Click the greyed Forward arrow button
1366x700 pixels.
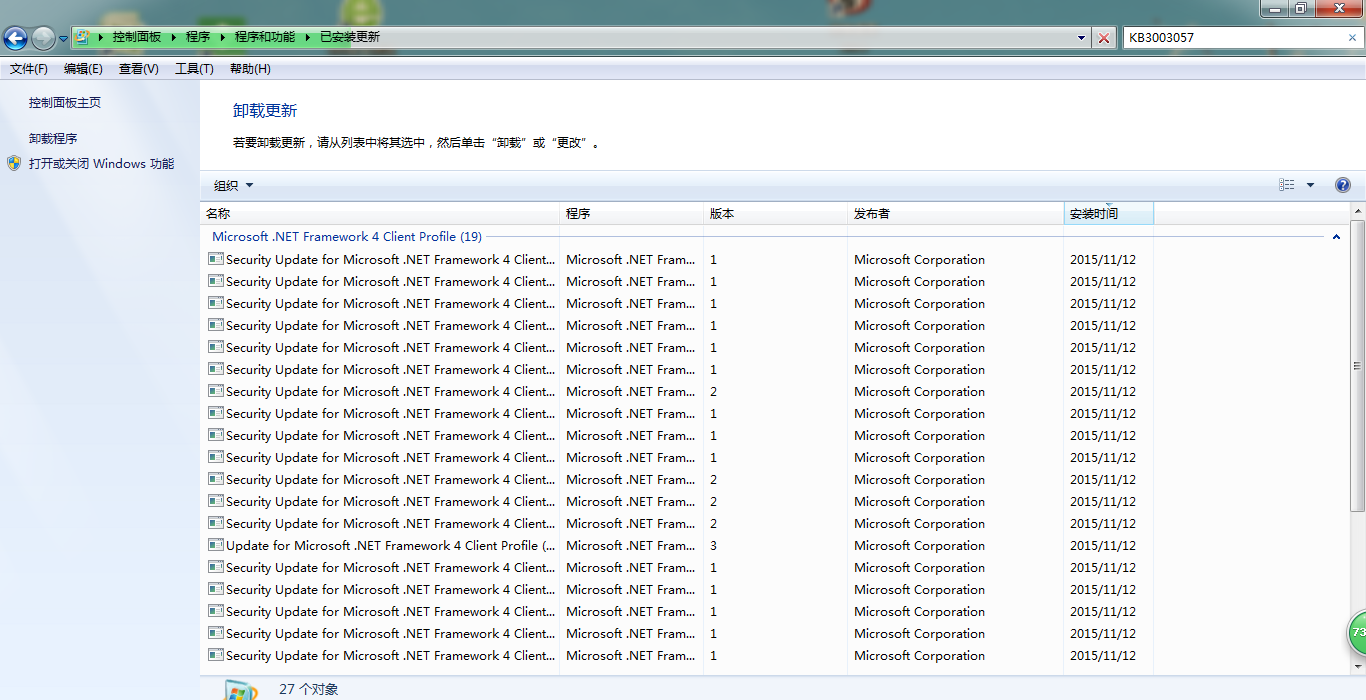coord(43,38)
